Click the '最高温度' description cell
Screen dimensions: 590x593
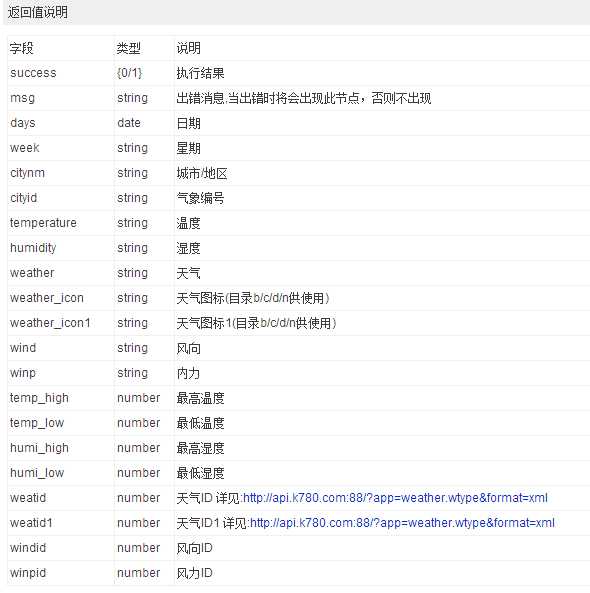(200, 398)
